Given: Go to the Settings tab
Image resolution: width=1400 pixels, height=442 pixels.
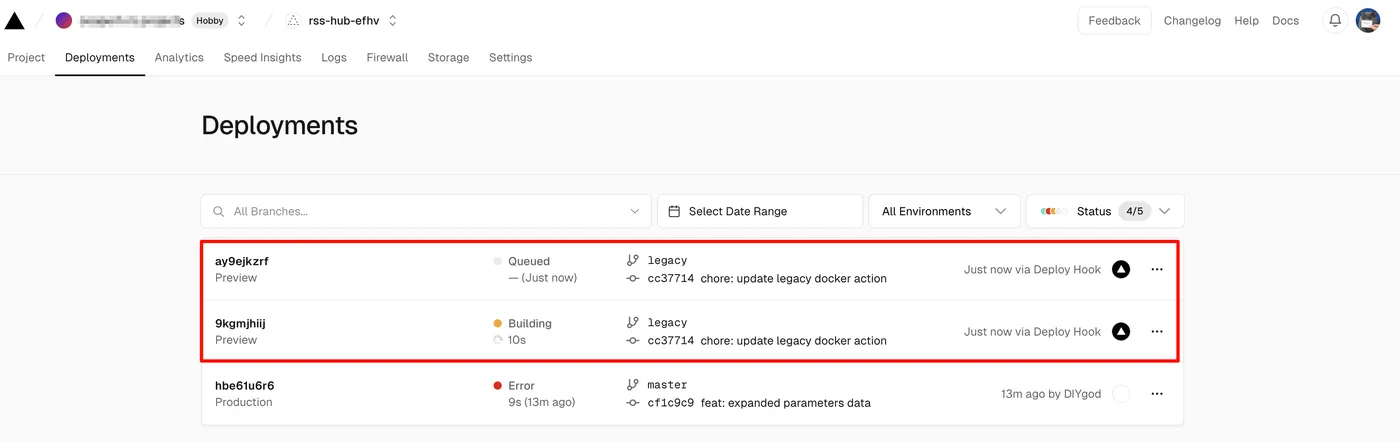Looking at the screenshot, I should pyautogui.click(x=510, y=57).
